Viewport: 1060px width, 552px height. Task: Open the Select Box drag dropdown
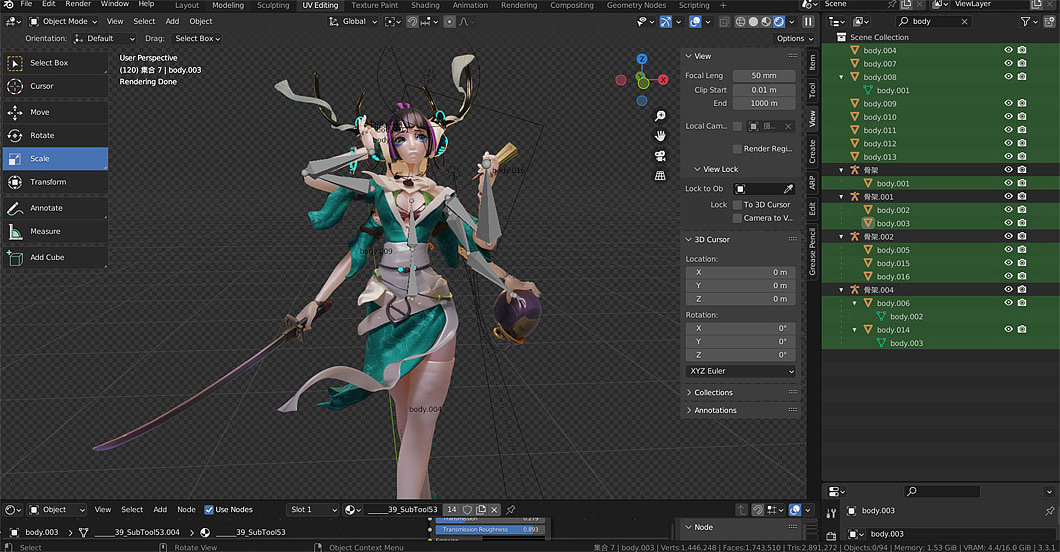pos(197,39)
